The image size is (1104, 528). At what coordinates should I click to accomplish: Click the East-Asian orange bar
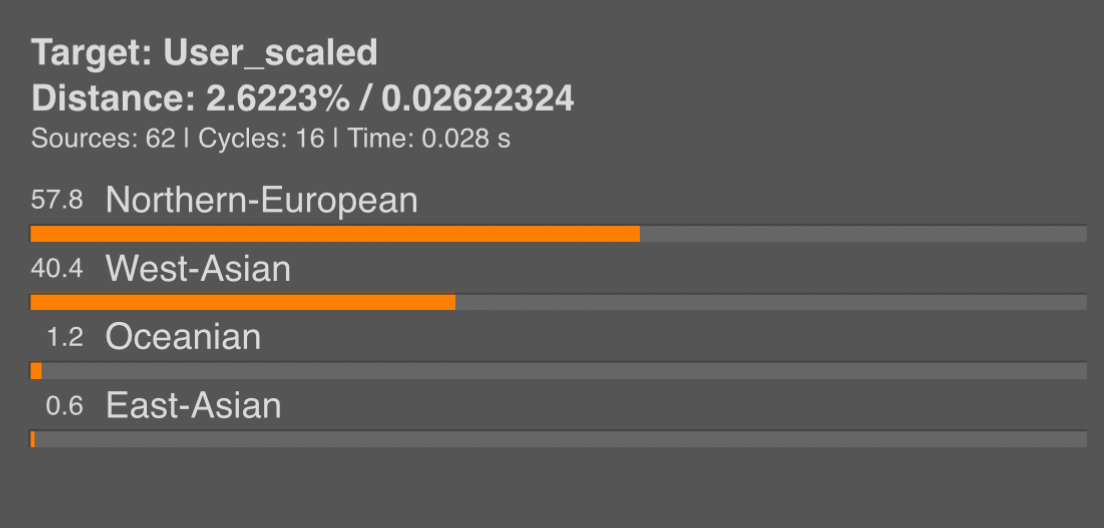point(33,439)
